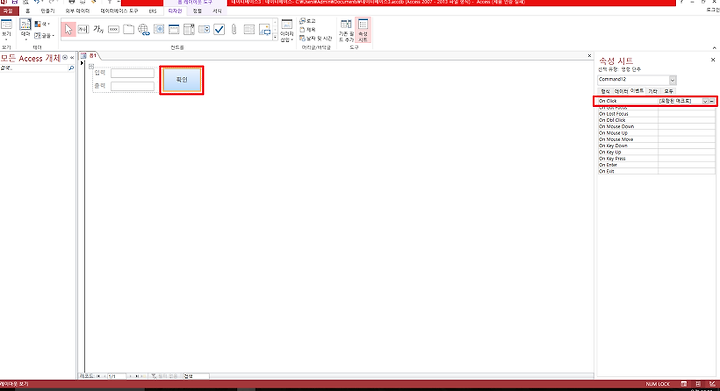
Task: Select the On Key Press property row
Action: pos(657,159)
